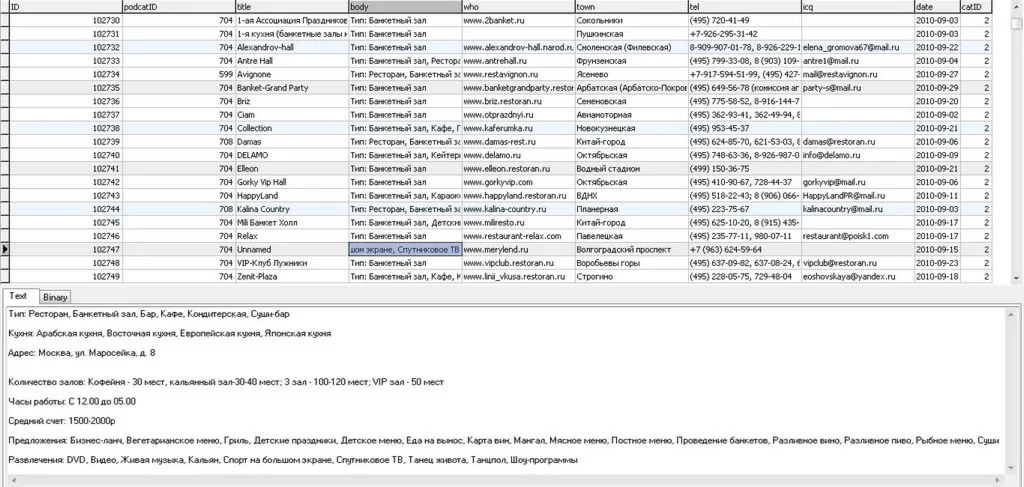
Task: Select title cell Avignone
Action: [x=291, y=74]
